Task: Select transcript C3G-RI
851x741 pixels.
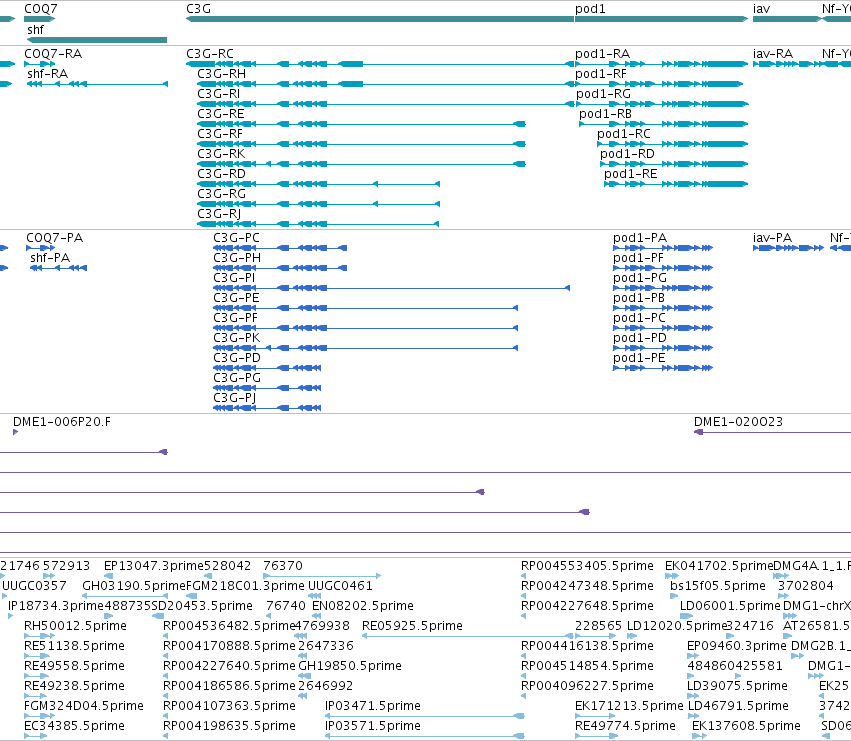Action: coord(219,94)
